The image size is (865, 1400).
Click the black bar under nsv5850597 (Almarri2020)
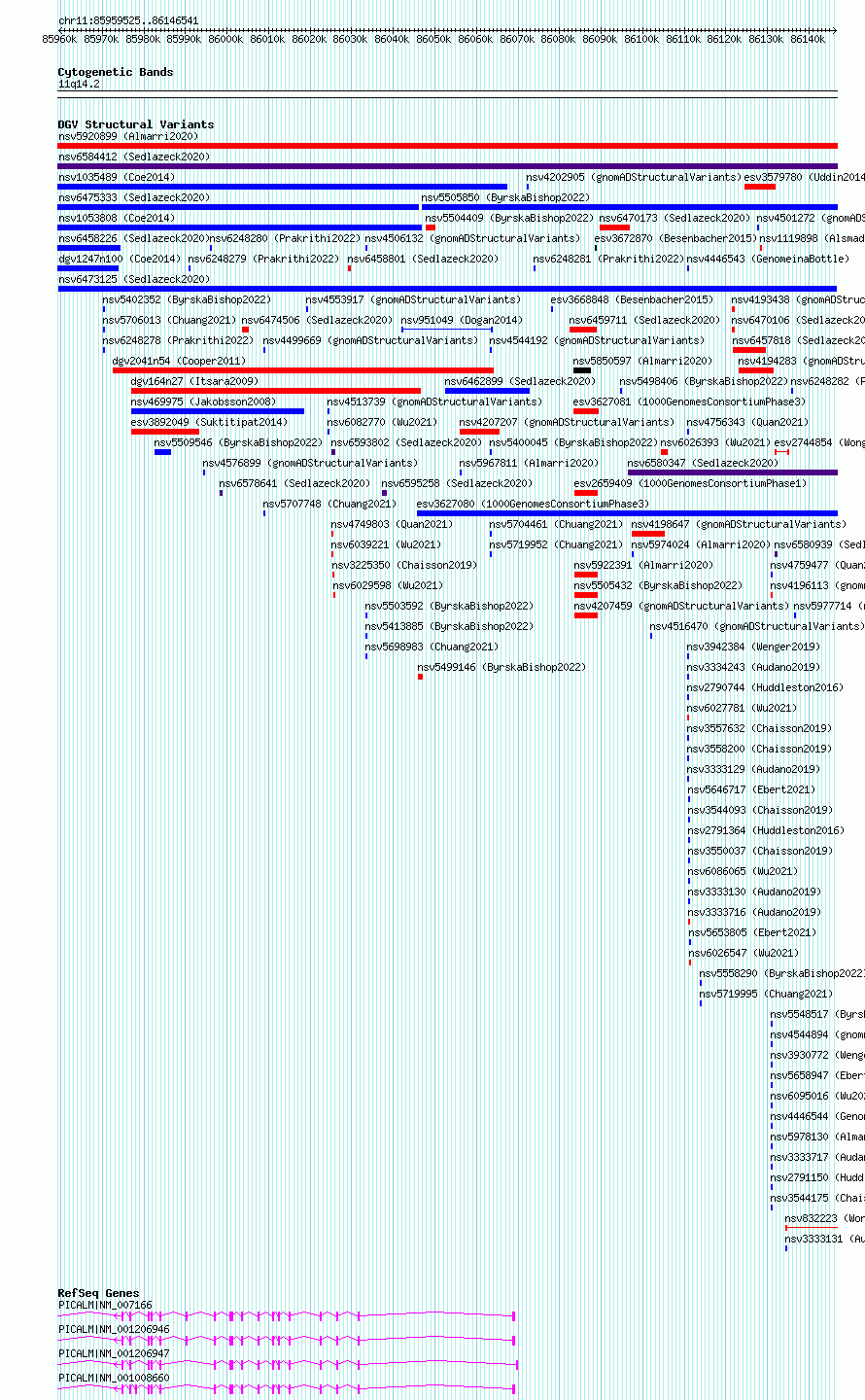tap(582, 370)
